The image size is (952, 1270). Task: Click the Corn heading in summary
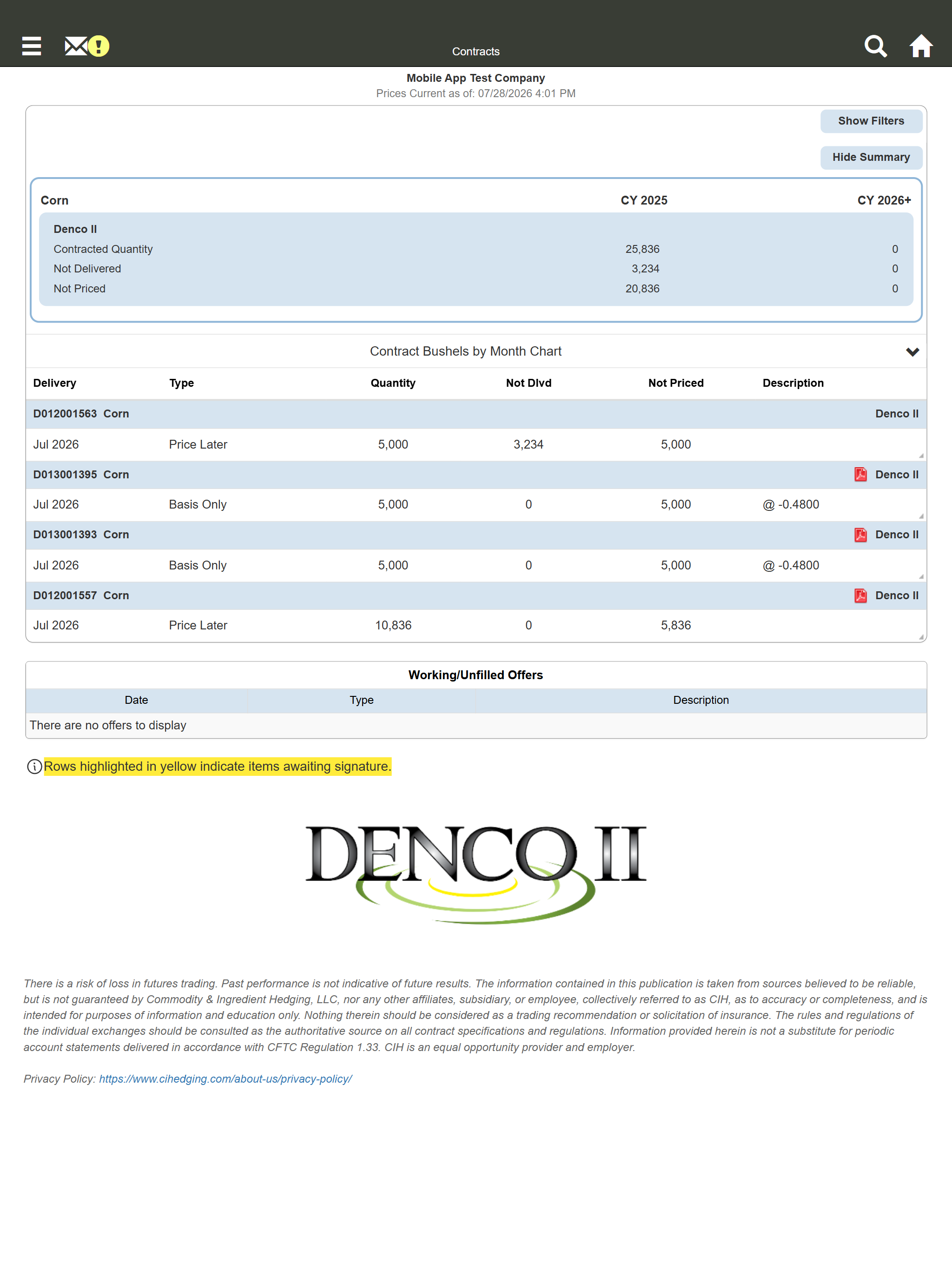pos(54,200)
